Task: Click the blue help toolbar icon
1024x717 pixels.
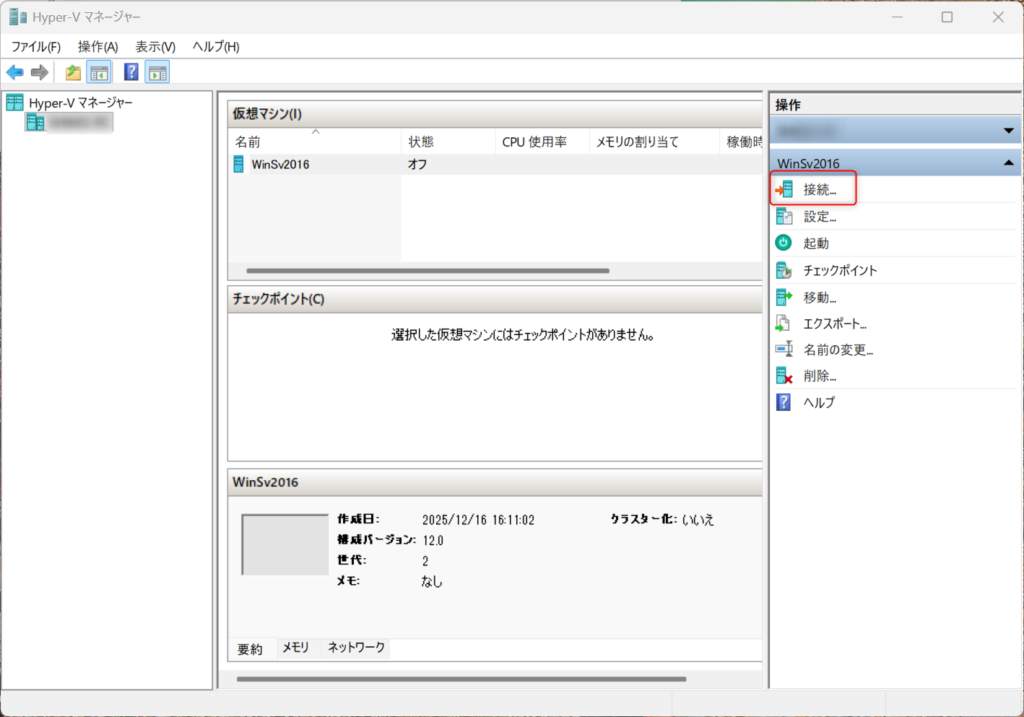Action: (x=131, y=72)
